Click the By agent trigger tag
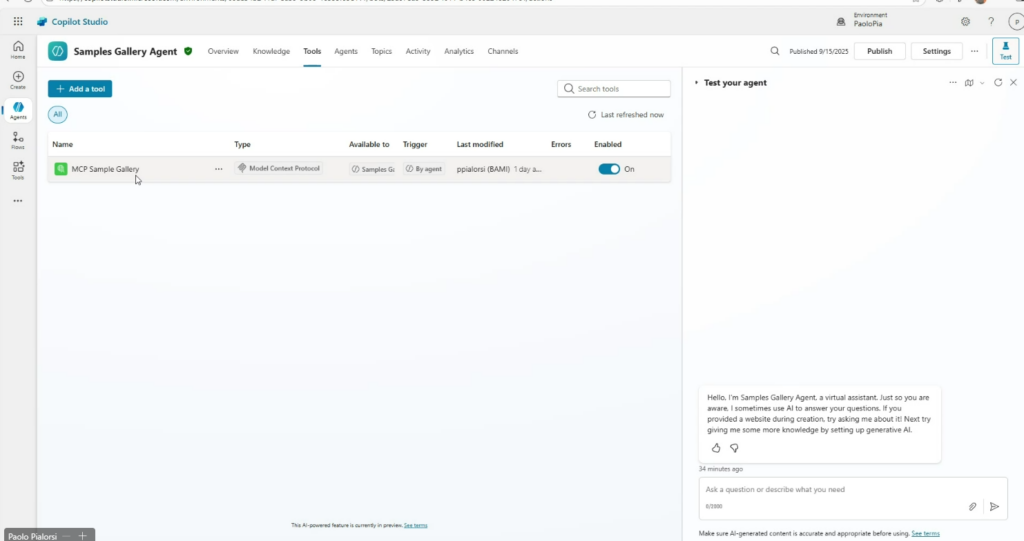The width and height of the screenshot is (1024, 541). pos(424,169)
